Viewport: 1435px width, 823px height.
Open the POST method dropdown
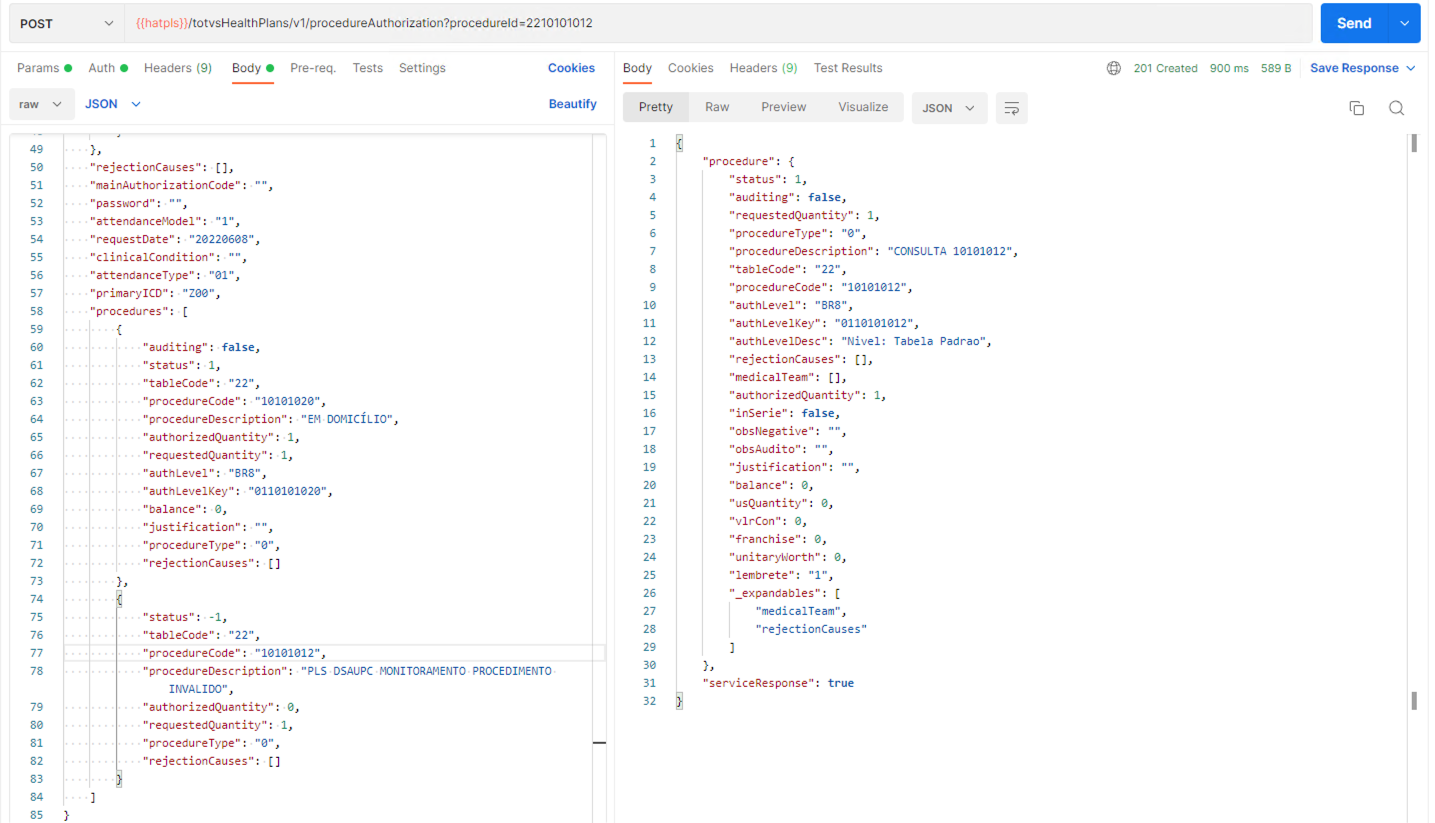[x=66, y=23]
